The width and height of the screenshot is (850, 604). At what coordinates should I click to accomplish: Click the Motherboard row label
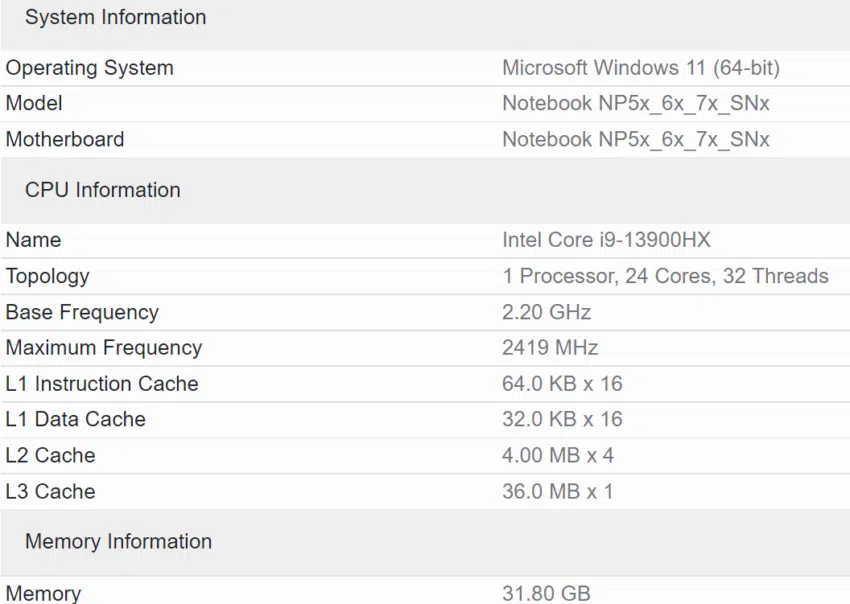pyautogui.click(x=65, y=139)
